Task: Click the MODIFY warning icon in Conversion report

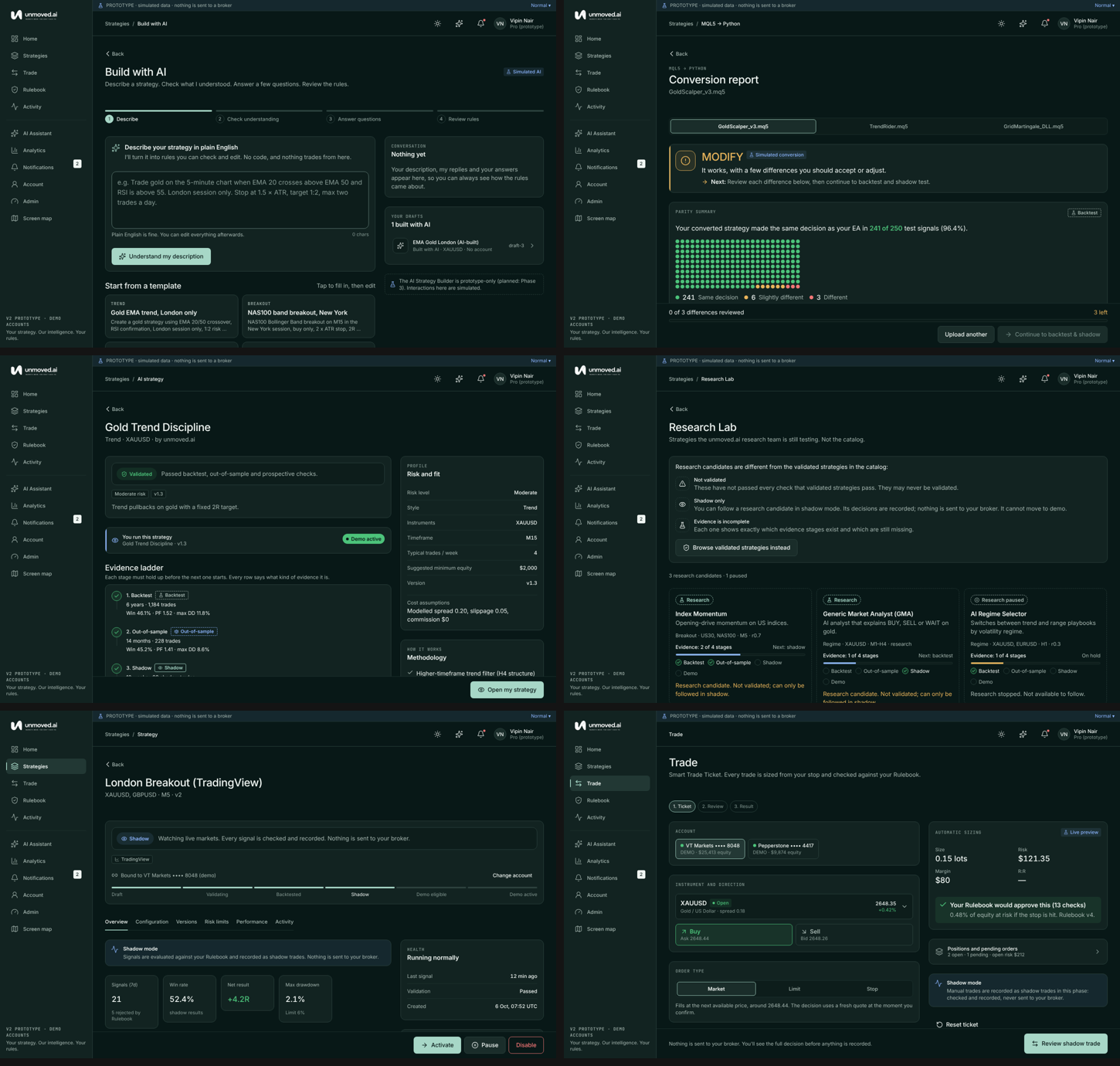Action: pyautogui.click(x=685, y=161)
